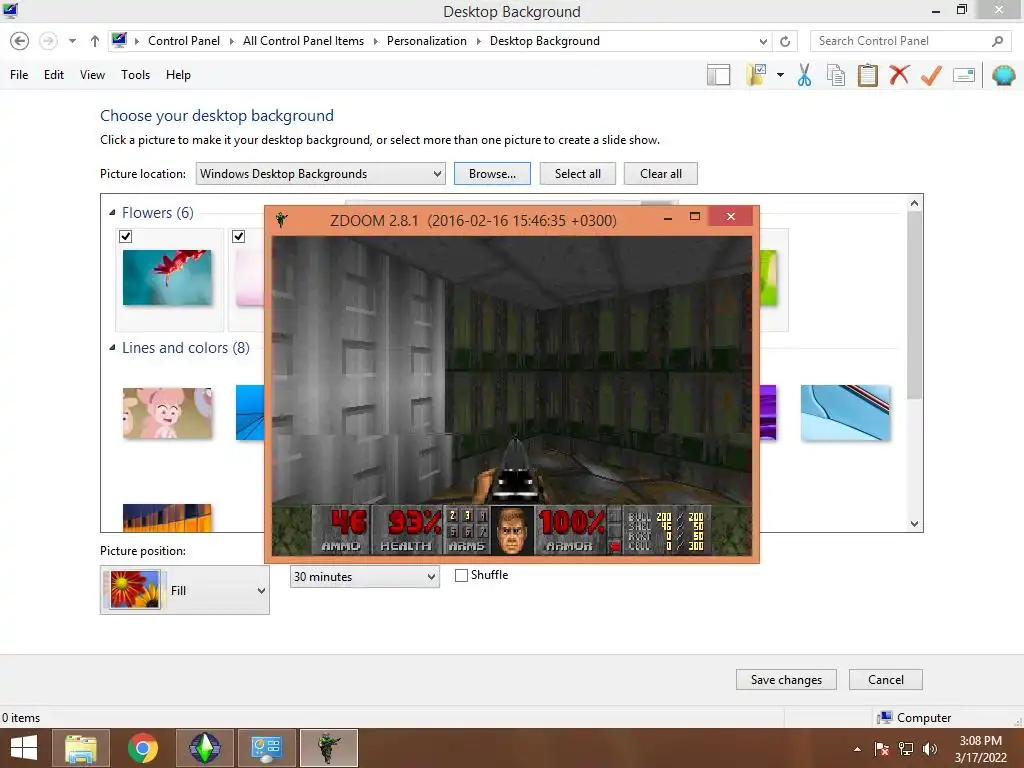Click the wallpaper list scroll up arrow
This screenshot has height=768, width=1024.
914,203
